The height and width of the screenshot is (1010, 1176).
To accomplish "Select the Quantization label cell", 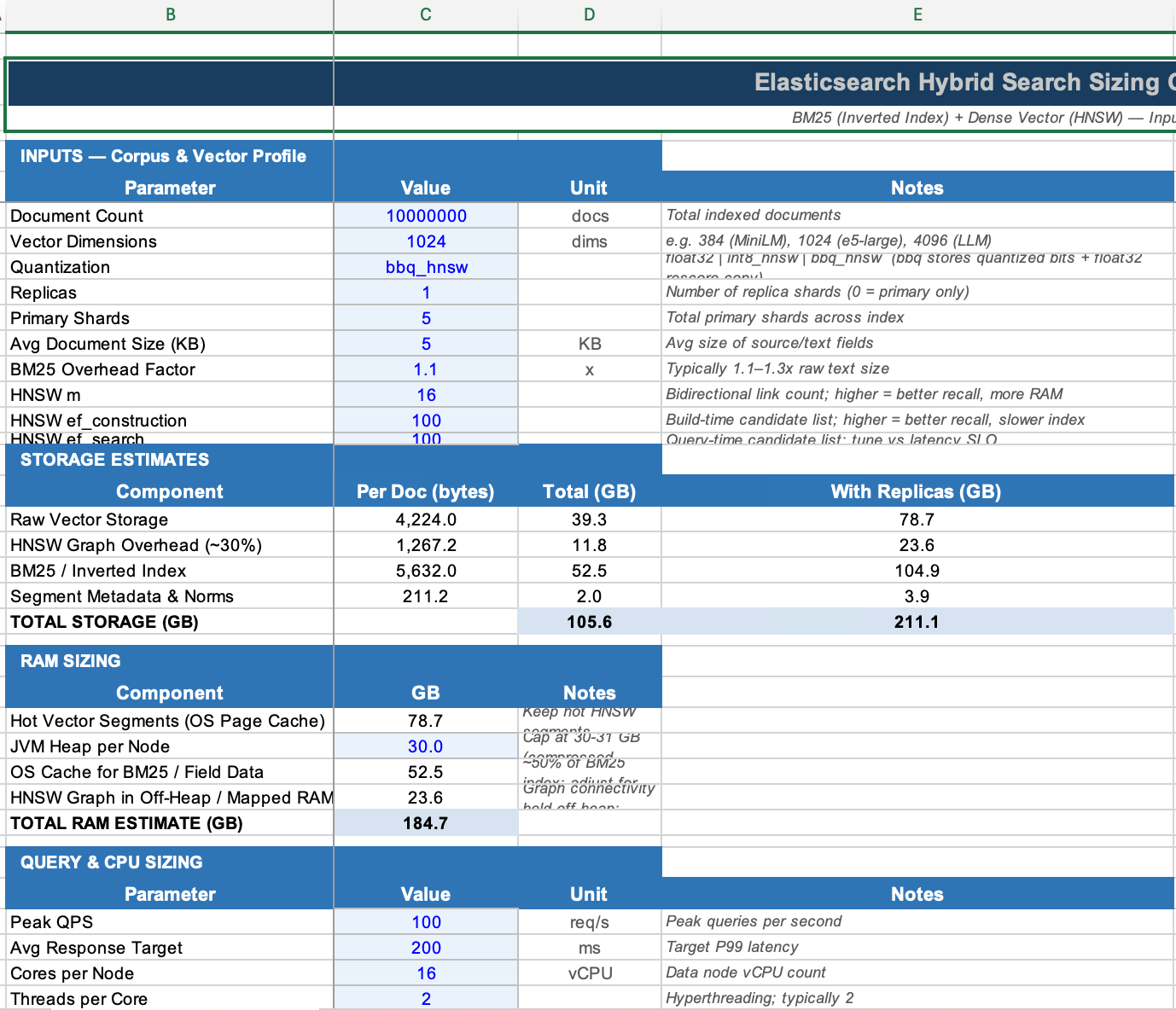I will (170, 267).
